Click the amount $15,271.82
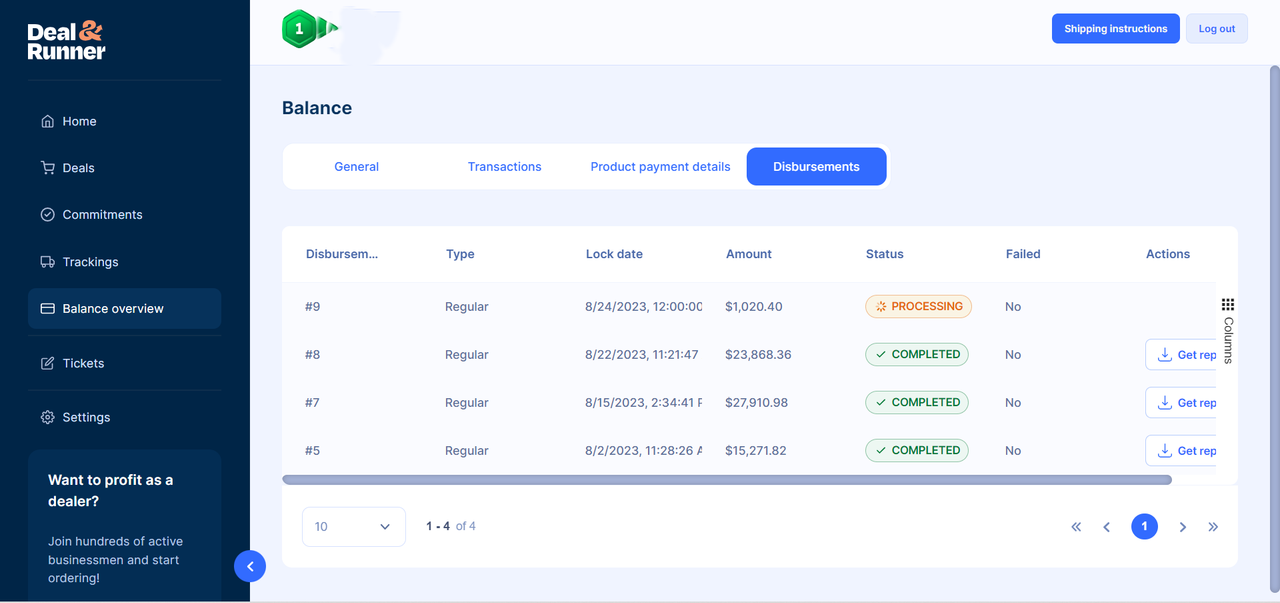Screen dimensions: 1280x603 [x=756, y=451]
